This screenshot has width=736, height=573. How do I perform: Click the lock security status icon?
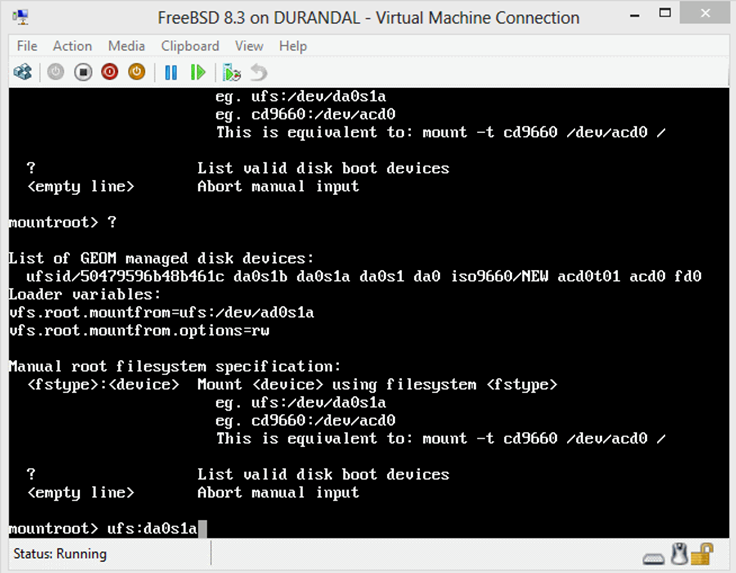point(702,554)
